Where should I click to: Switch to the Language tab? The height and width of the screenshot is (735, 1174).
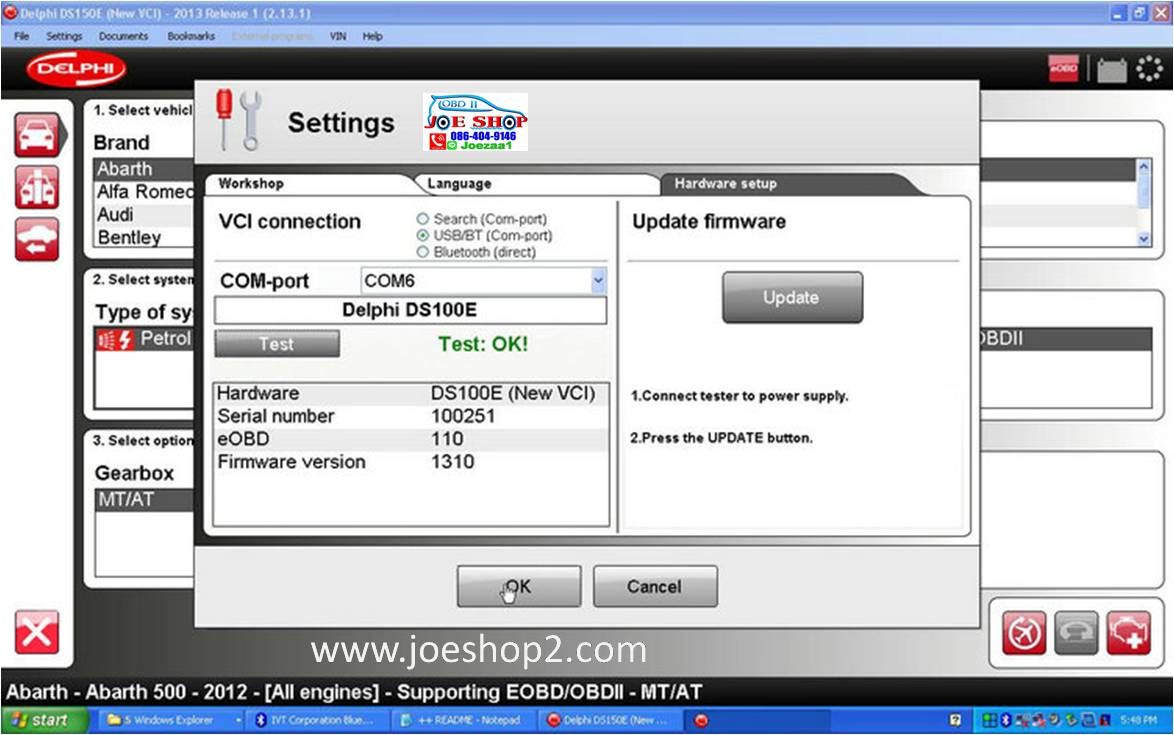click(459, 184)
